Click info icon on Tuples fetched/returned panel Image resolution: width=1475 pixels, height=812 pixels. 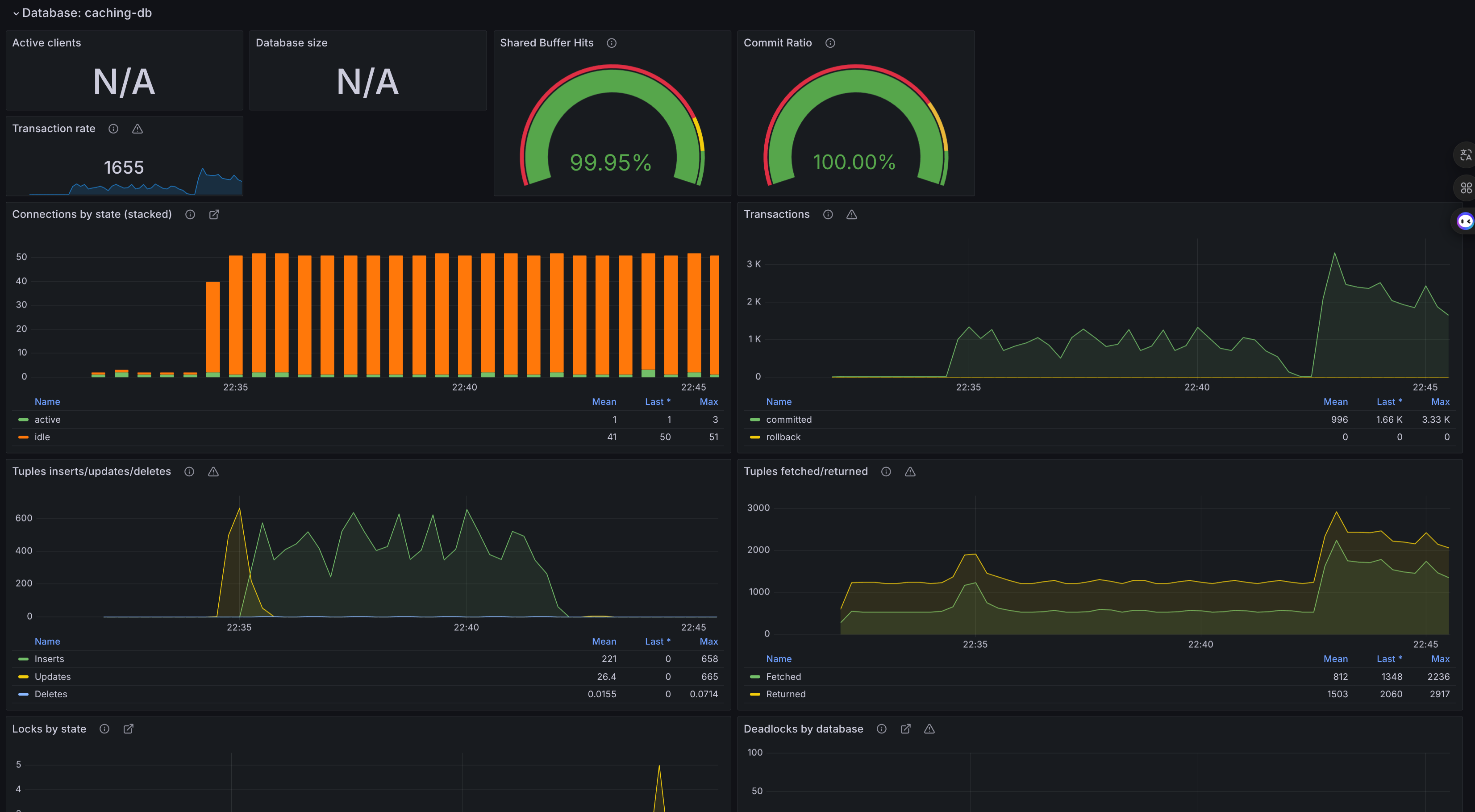(x=886, y=471)
